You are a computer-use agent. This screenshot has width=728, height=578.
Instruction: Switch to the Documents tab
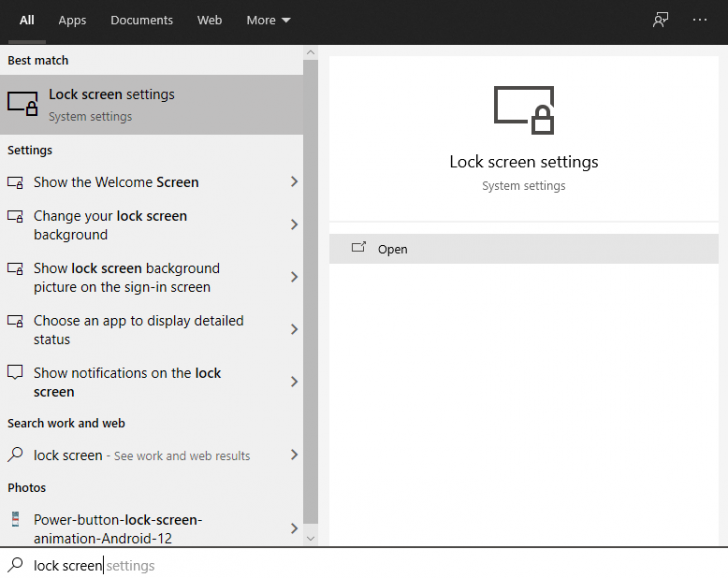(x=142, y=20)
